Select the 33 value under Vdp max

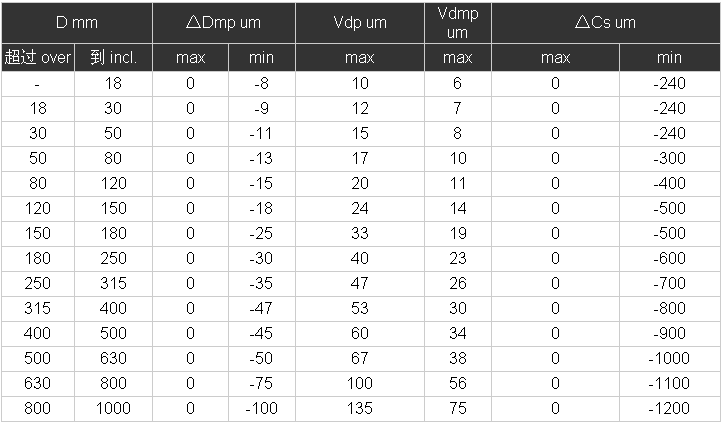pyautogui.click(x=359, y=233)
